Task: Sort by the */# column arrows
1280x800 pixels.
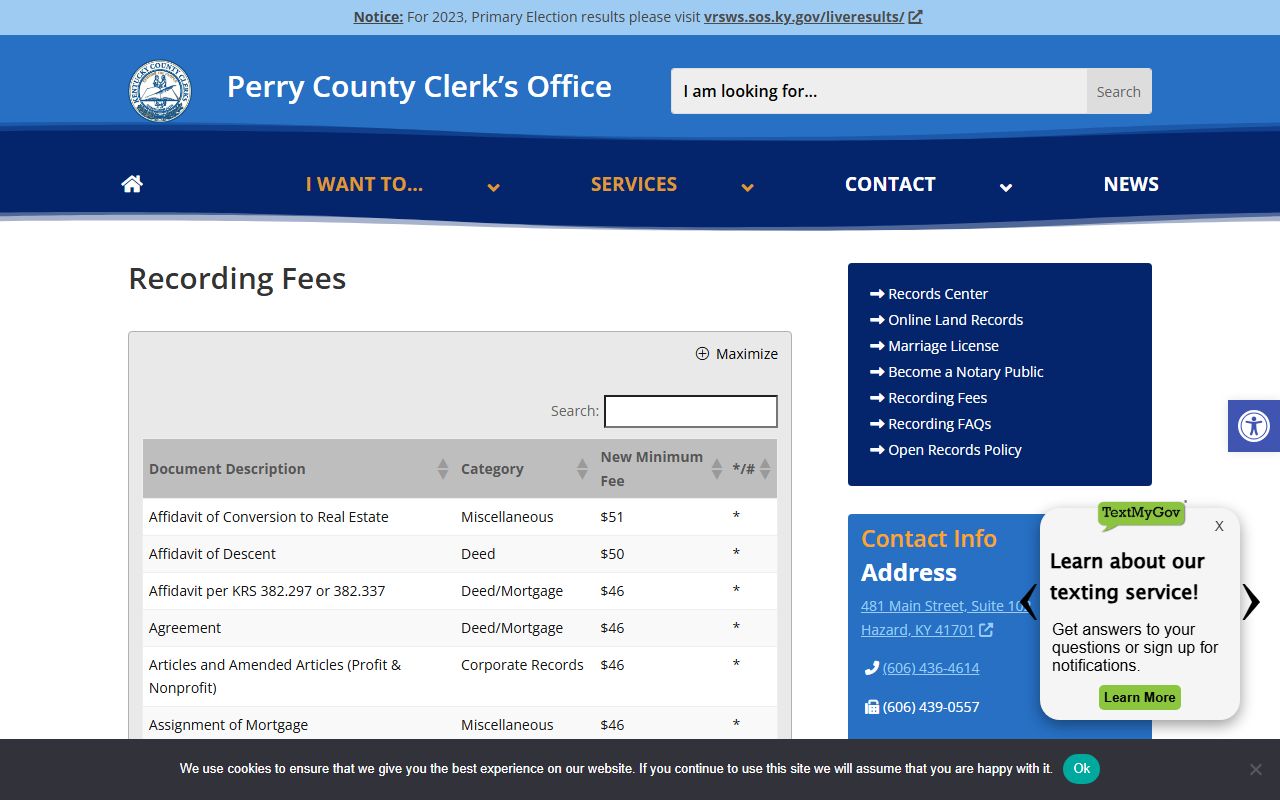Action: tap(765, 469)
